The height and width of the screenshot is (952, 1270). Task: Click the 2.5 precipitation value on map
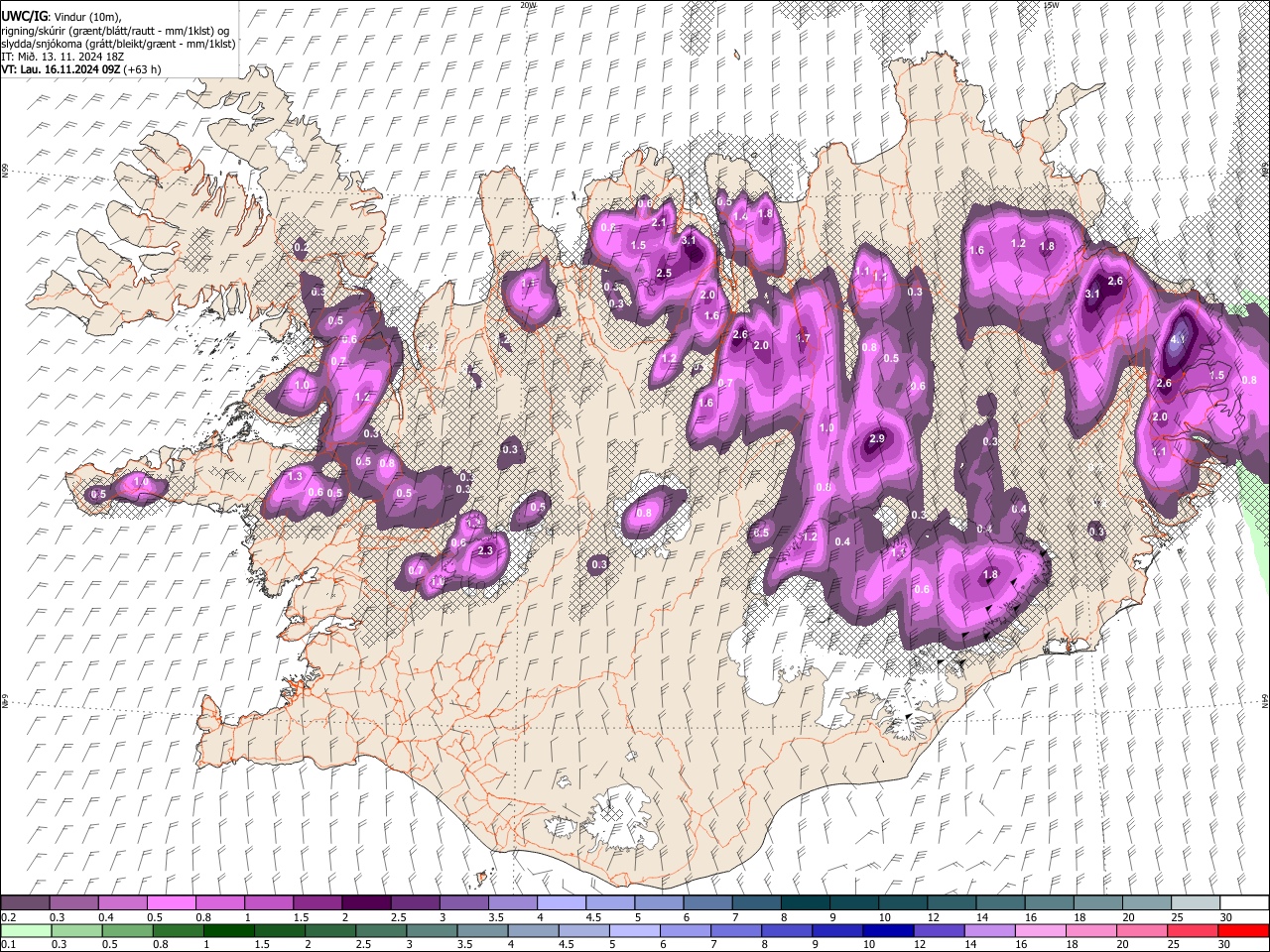(x=664, y=273)
